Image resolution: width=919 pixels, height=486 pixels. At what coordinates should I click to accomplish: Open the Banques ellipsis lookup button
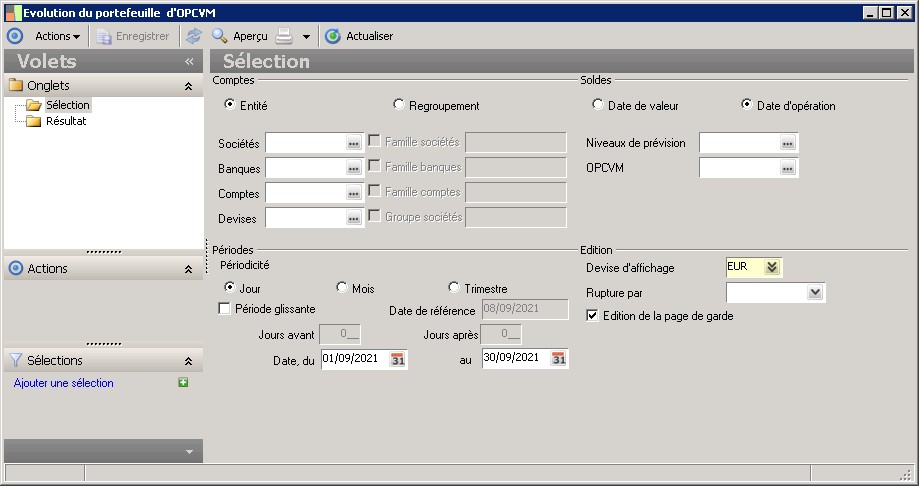click(x=353, y=168)
